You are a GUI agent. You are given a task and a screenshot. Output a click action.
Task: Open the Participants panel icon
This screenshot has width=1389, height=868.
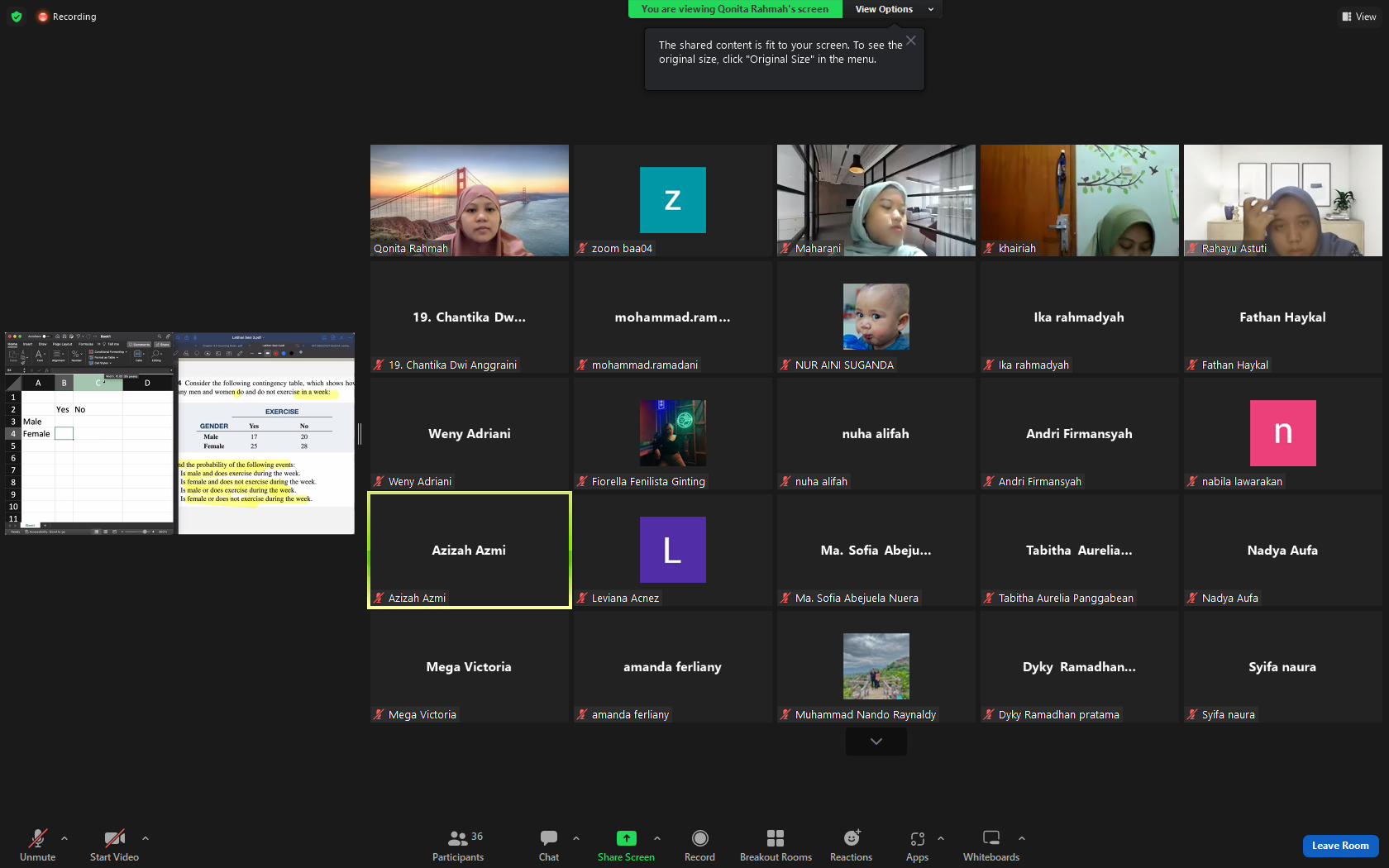457,838
